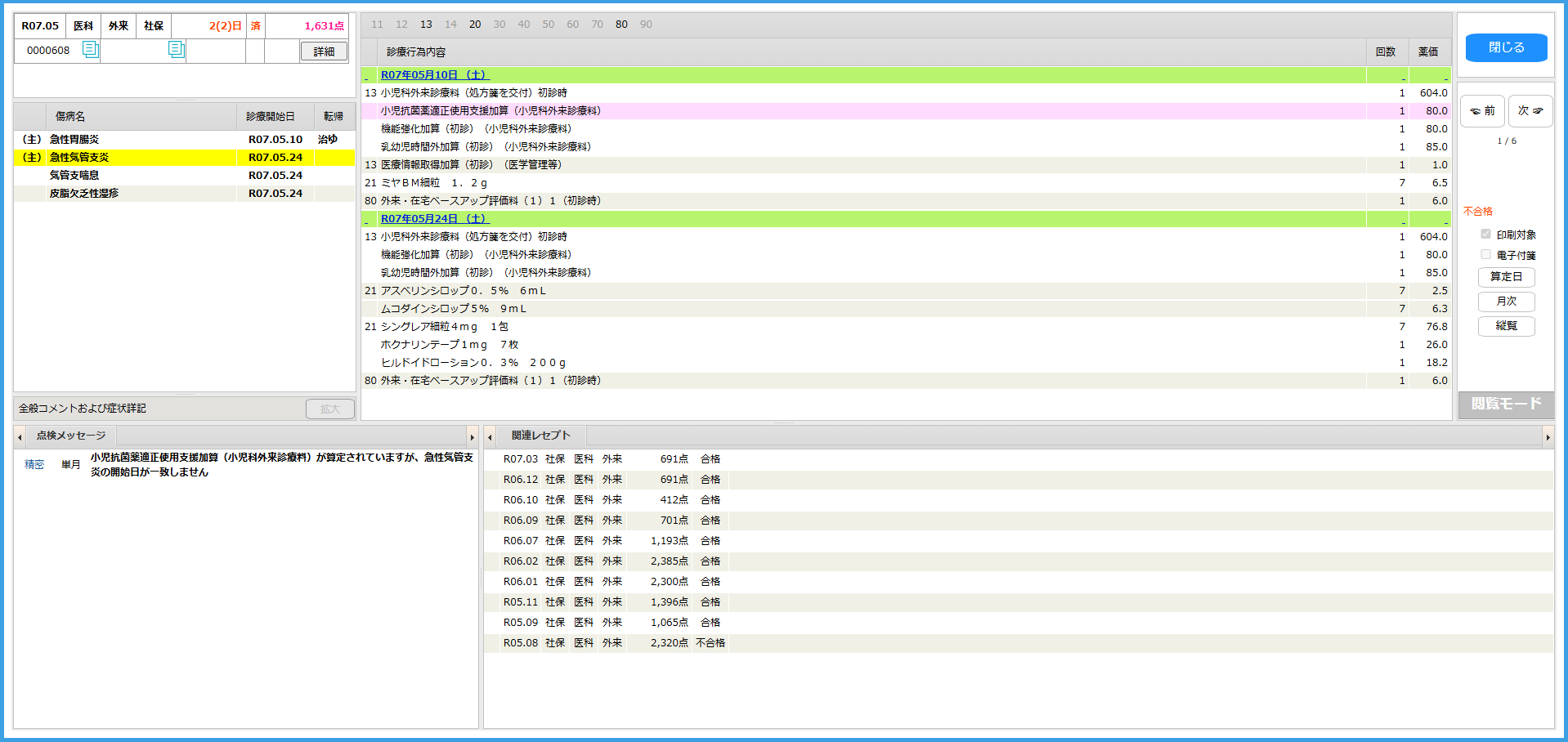
Task: Switch to category tab 13
Action: pos(426,25)
